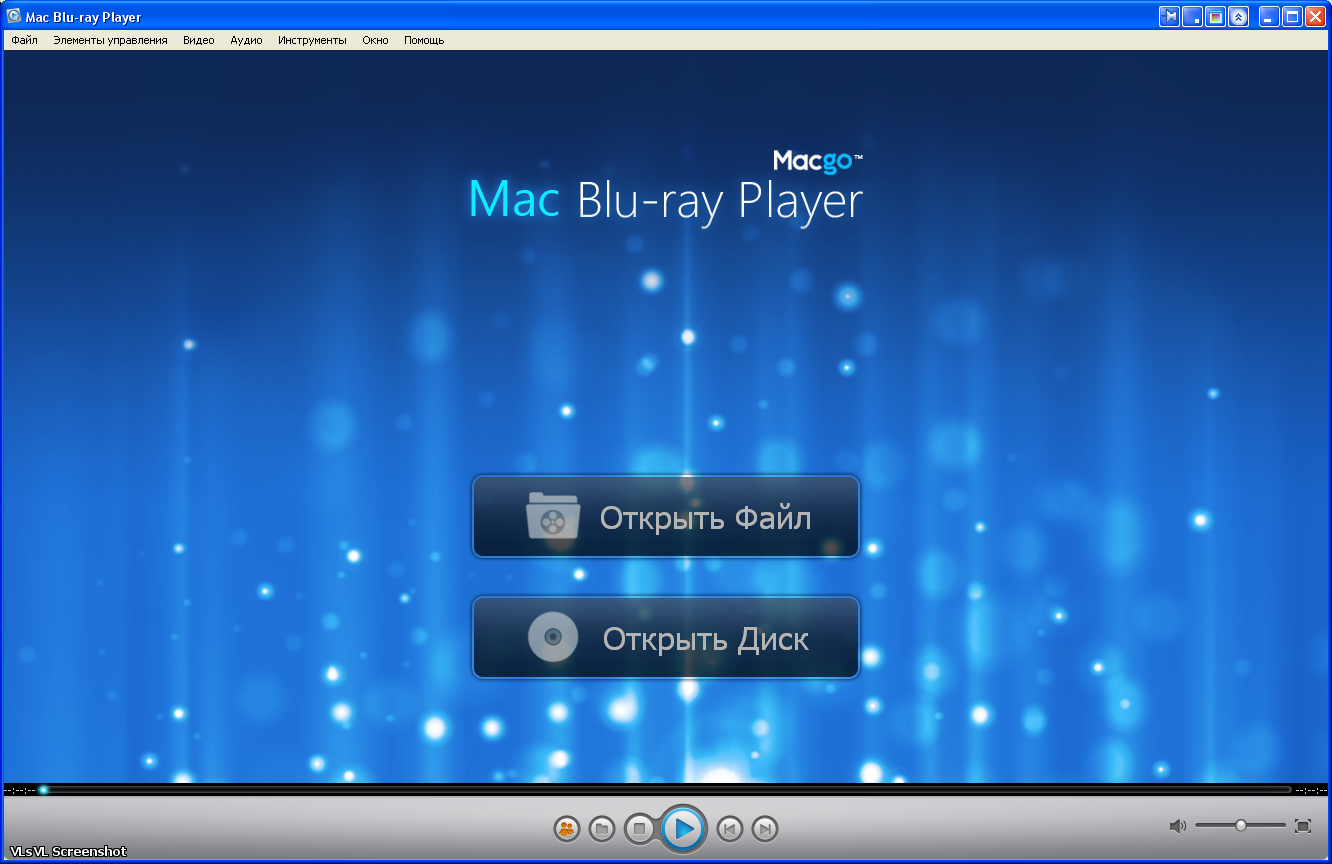
Task: Click the volume slider knob
Action: click(x=1241, y=825)
